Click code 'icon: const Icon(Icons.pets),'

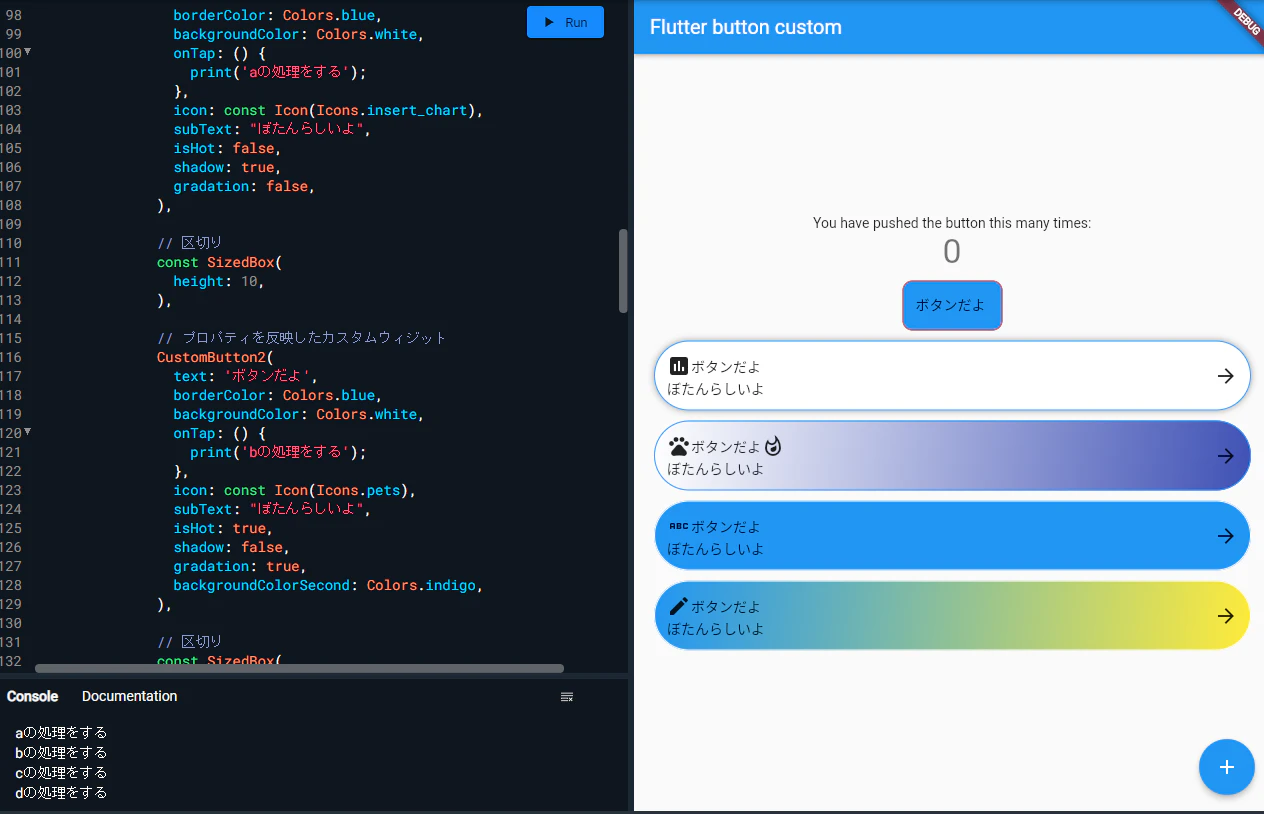pyautogui.click(x=294, y=490)
